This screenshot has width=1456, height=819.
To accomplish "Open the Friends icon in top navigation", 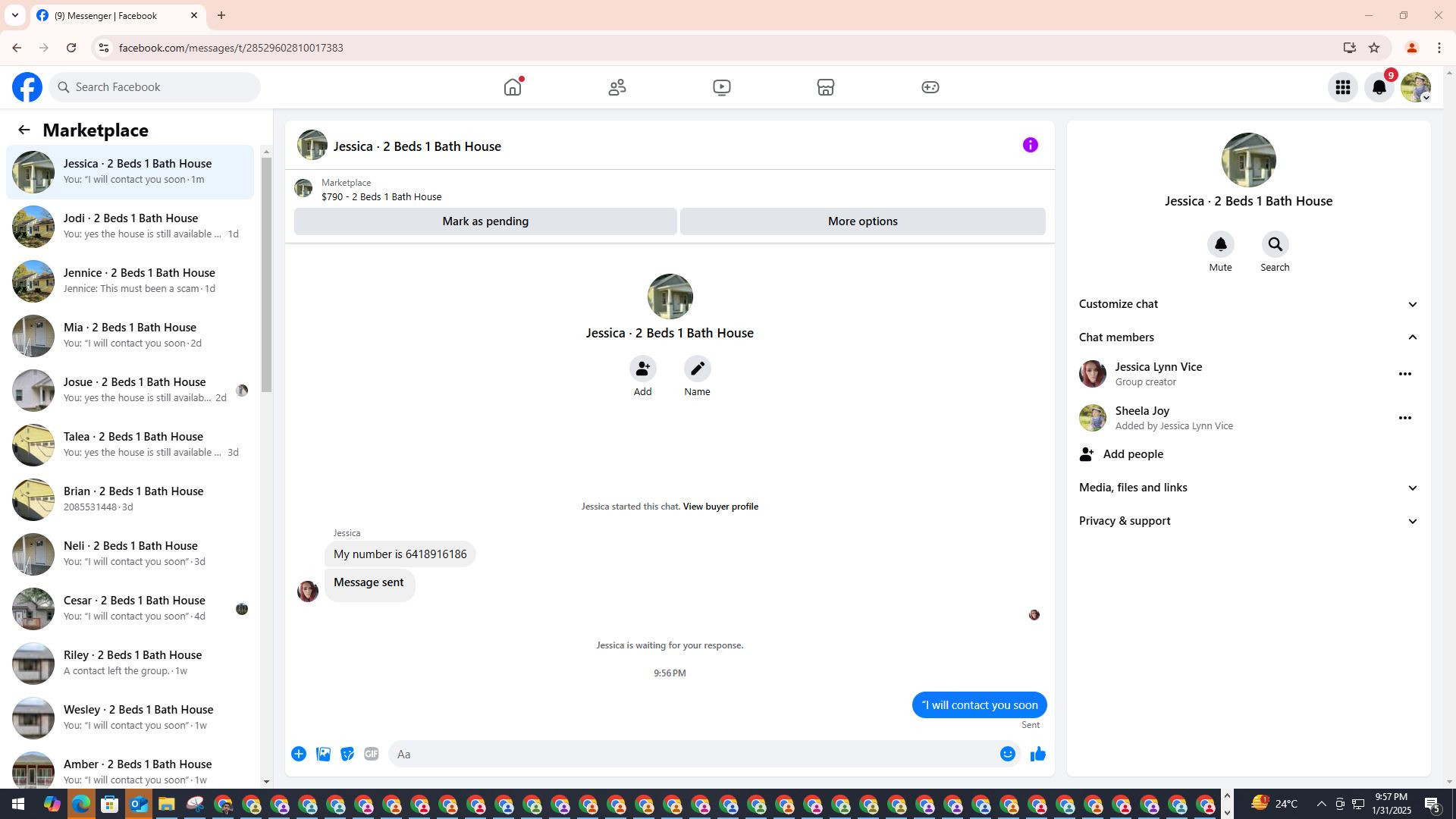I will click(617, 87).
